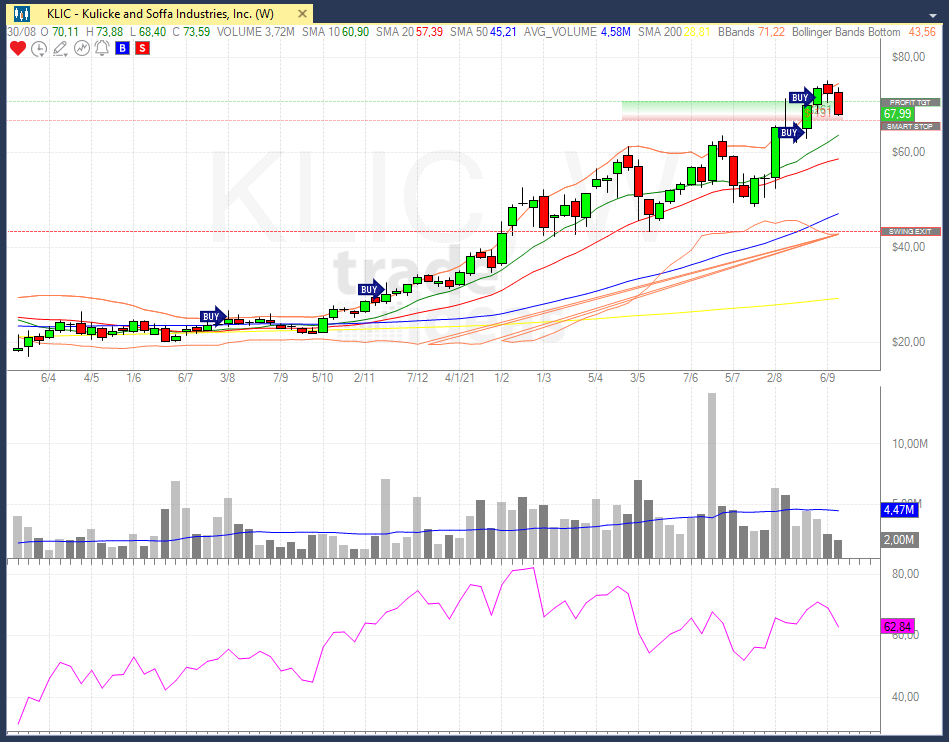
Task: Click the 4/1/21 date label on axis
Action: (459, 378)
